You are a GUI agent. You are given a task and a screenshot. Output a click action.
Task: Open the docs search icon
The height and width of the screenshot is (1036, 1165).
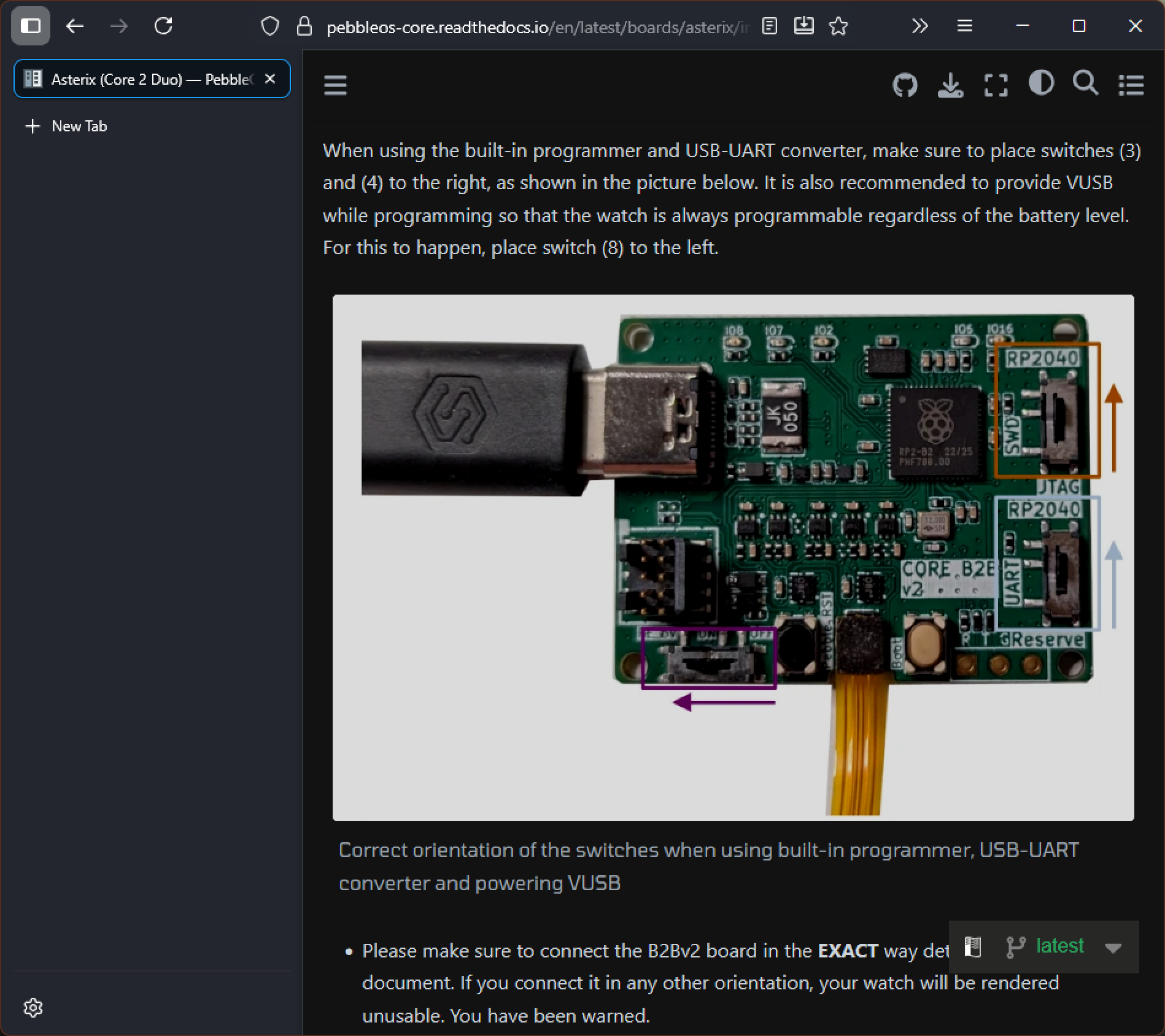(1085, 83)
